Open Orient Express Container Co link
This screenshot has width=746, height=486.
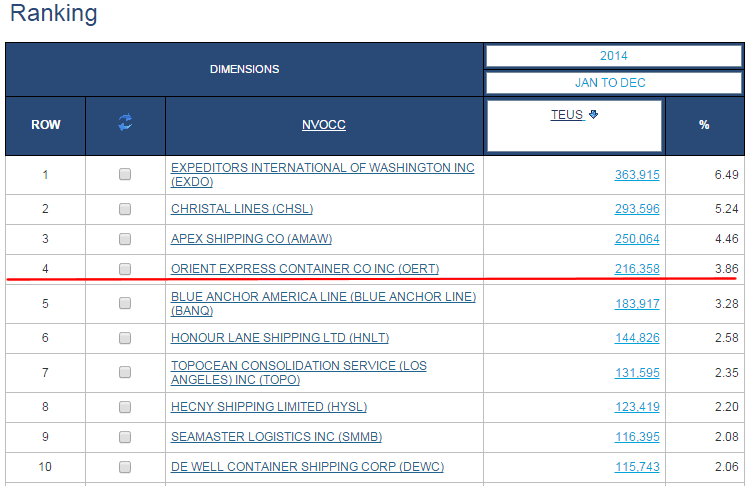pyautogui.click(x=305, y=269)
